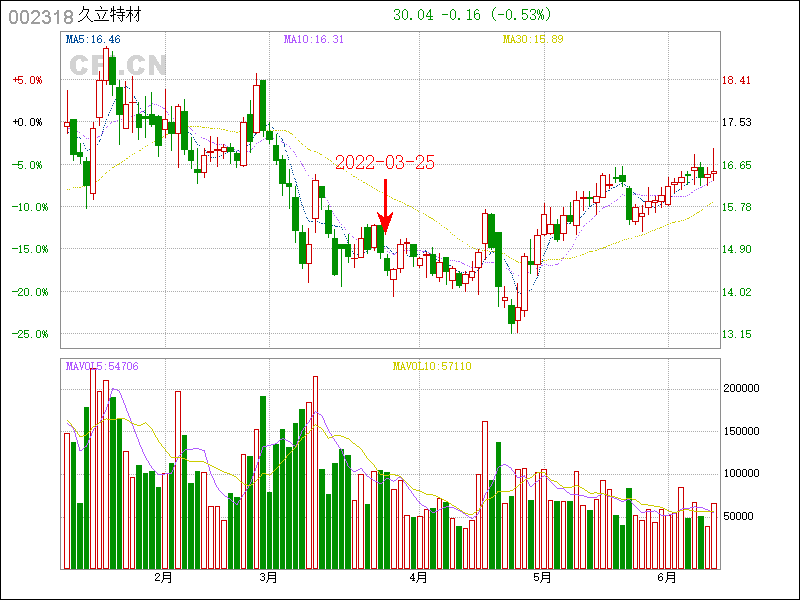Jump to the 3月 month label on the axis
Viewport: 800px width, 600px height.
point(267,578)
